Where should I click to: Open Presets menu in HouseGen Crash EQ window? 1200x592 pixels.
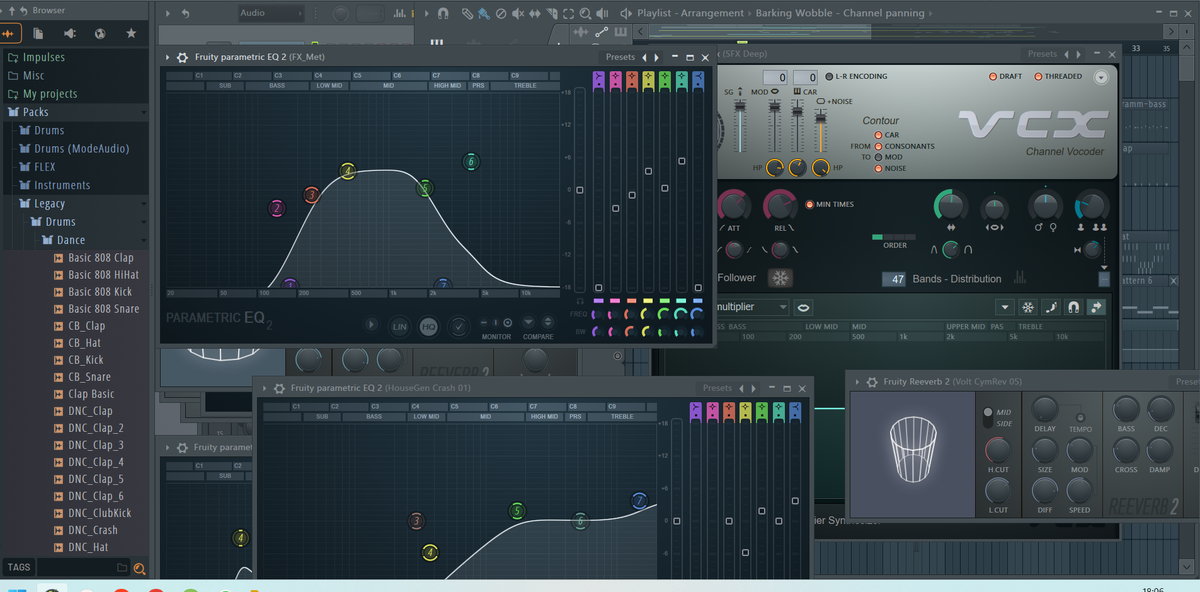click(717, 388)
